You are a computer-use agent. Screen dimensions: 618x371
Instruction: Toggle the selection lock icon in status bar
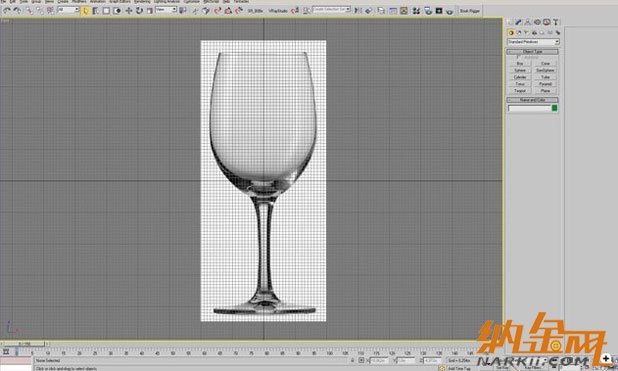[x=352, y=360]
